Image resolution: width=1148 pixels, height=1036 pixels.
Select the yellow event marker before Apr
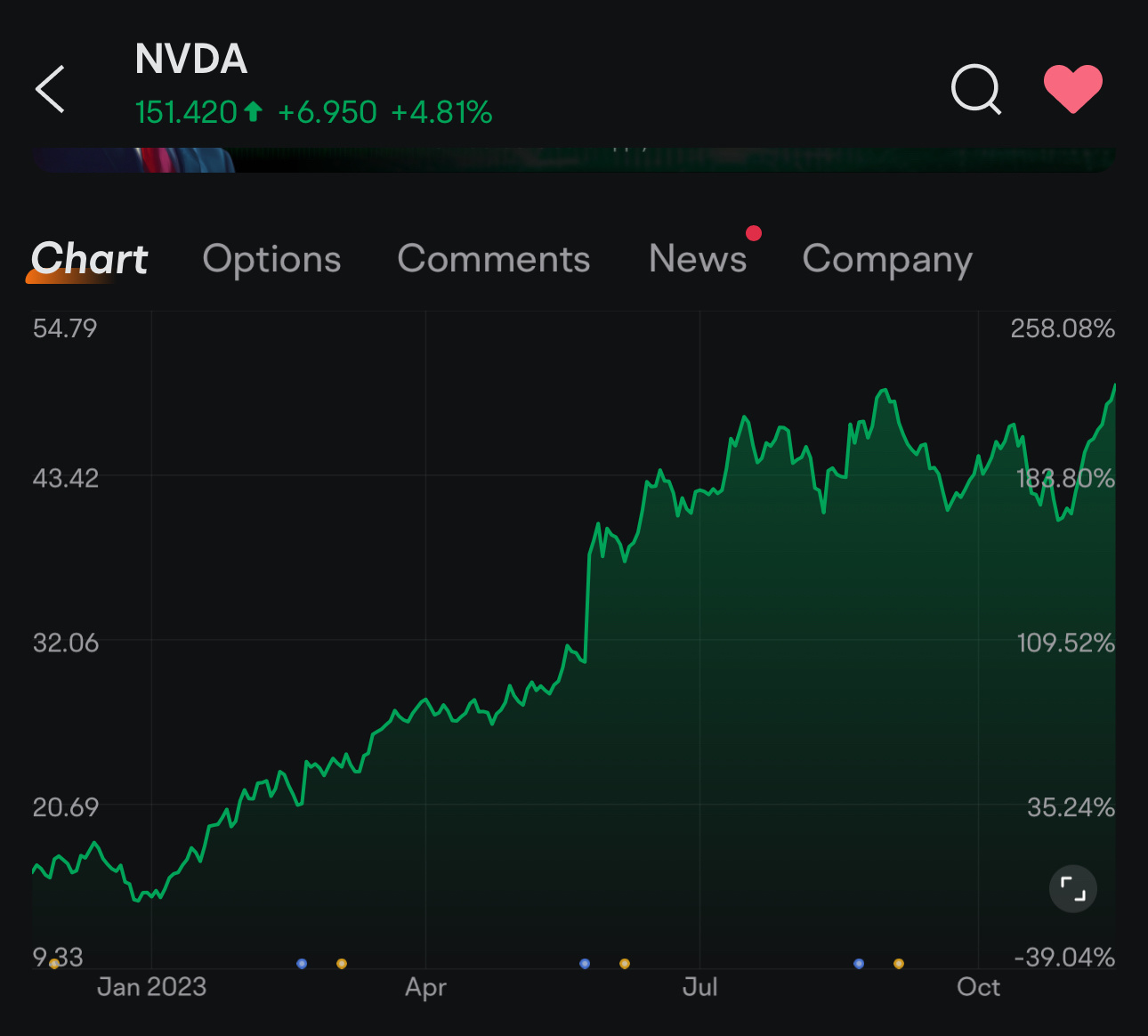(x=342, y=964)
